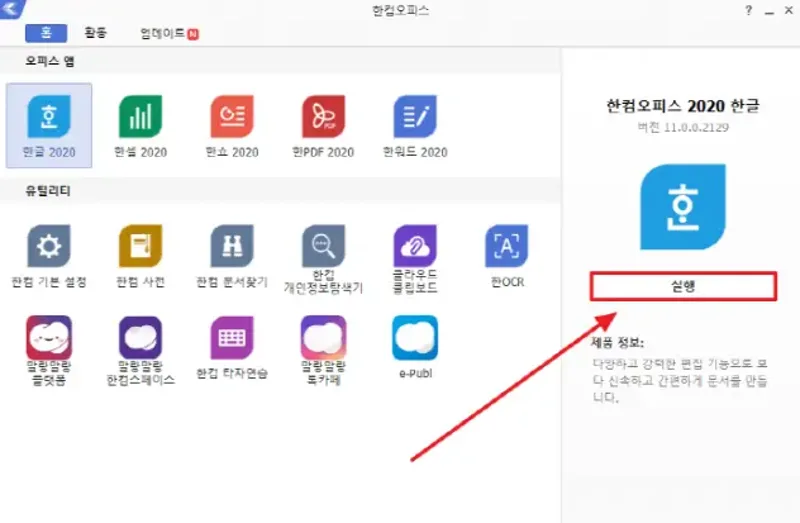
Task: Switch to the 홈 tab
Action: pos(46,33)
